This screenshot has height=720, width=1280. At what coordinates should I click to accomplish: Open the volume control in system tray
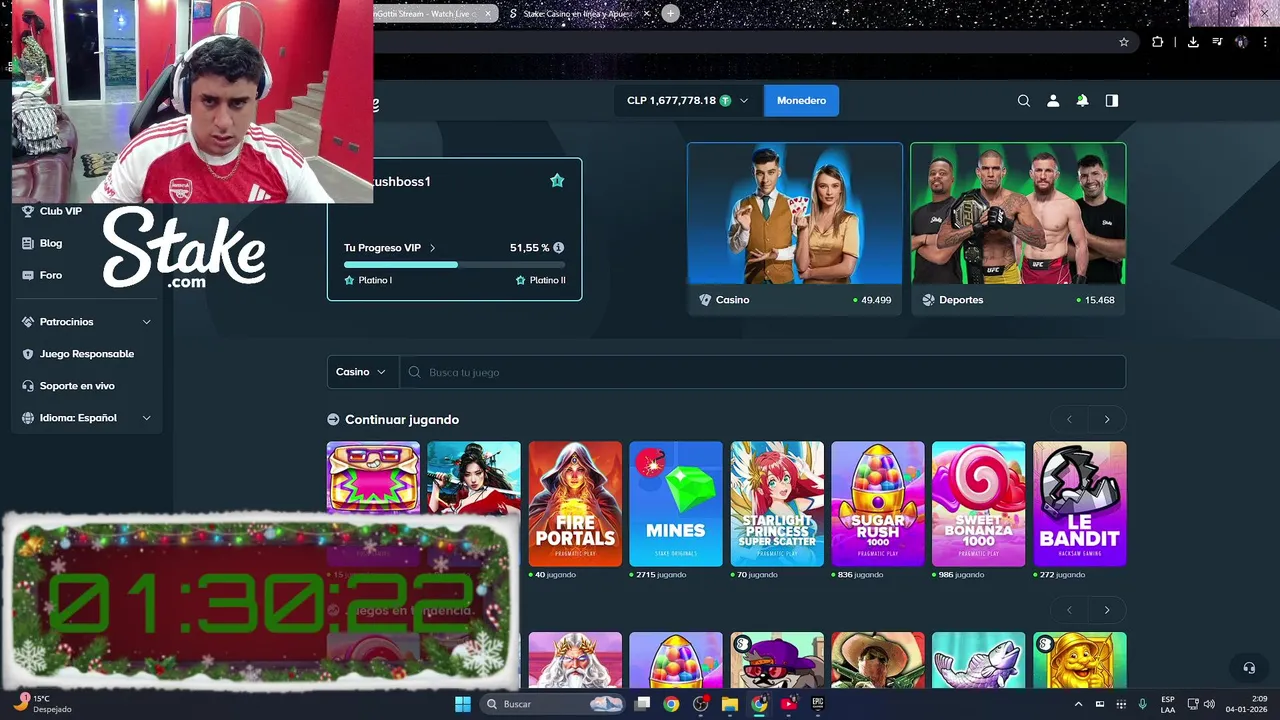click(1208, 704)
